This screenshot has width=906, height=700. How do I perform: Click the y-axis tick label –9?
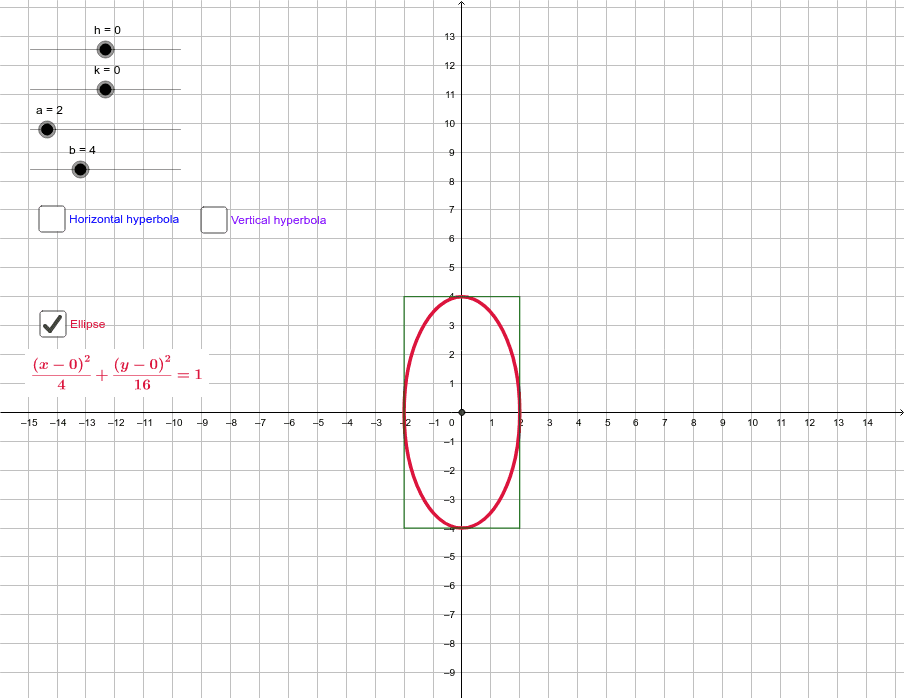(x=449, y=672)
